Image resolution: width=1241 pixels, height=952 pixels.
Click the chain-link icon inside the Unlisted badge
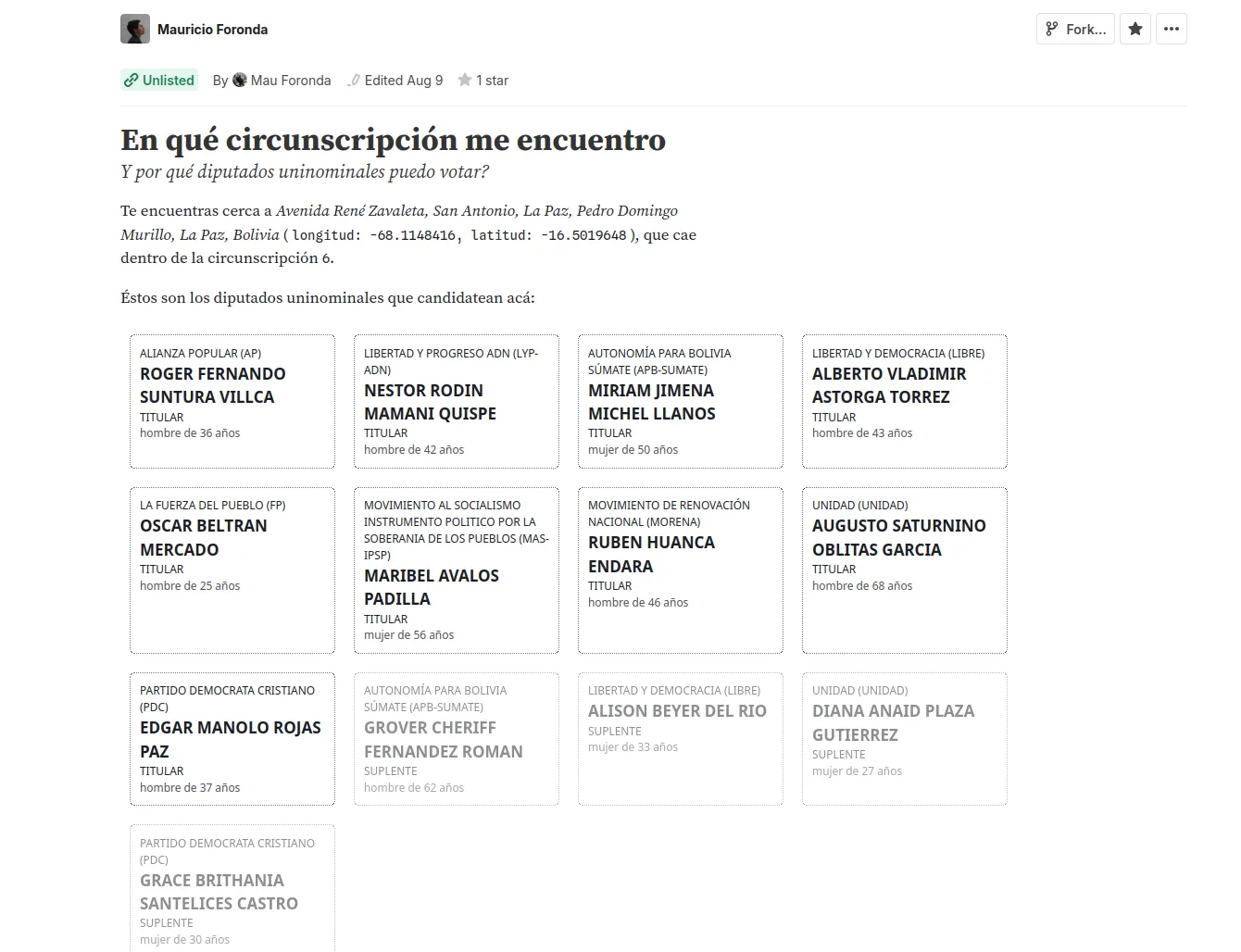[x=132, y=80]
